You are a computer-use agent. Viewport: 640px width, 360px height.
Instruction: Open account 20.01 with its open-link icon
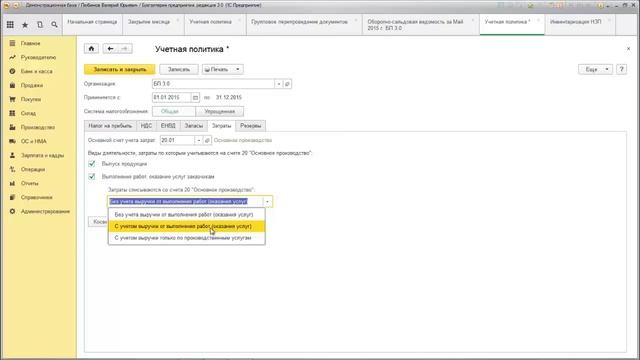coord(207,140)
